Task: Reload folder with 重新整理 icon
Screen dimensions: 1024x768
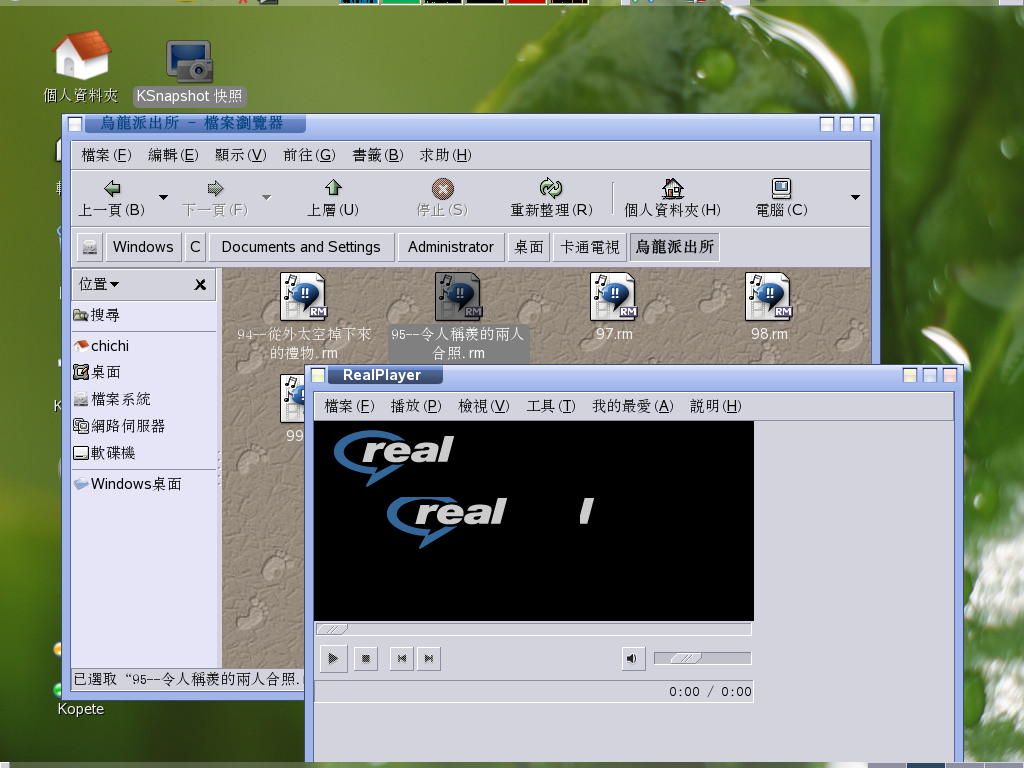Action: pos(551,188)
